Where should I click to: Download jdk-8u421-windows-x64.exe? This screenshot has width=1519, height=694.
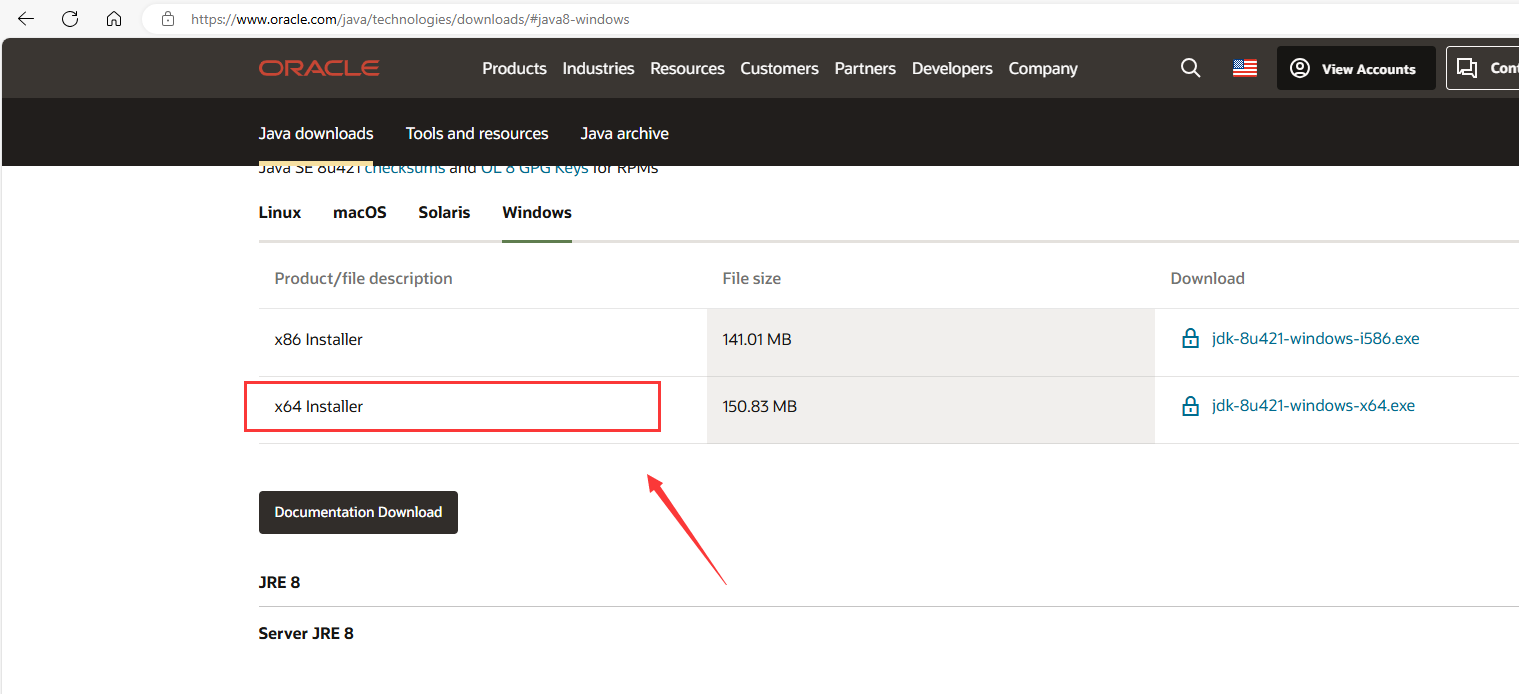[x=1313, y=405]
